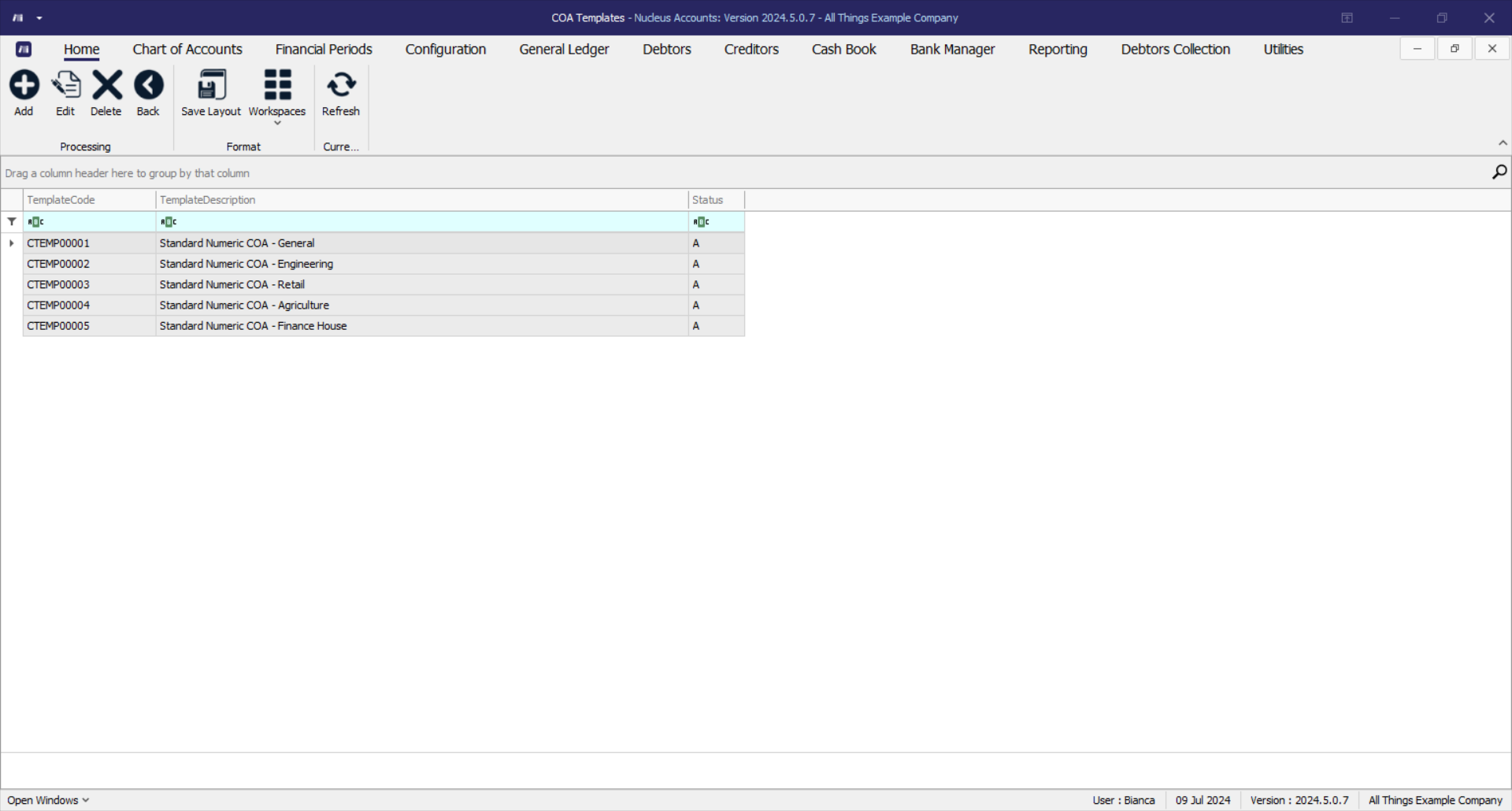Open quick access toolbar dropdown arrow

(39, 18)
